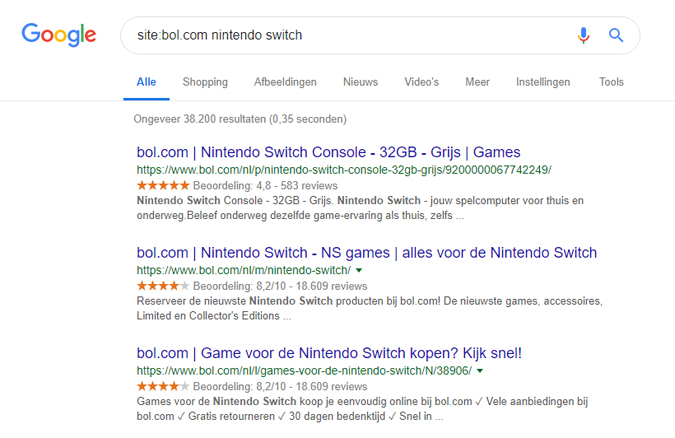The height and width of the screenshot is (438, 675).
Task: Click the four-star rating under the nintendo-switch URL
Action: click(x=163, y=286)
